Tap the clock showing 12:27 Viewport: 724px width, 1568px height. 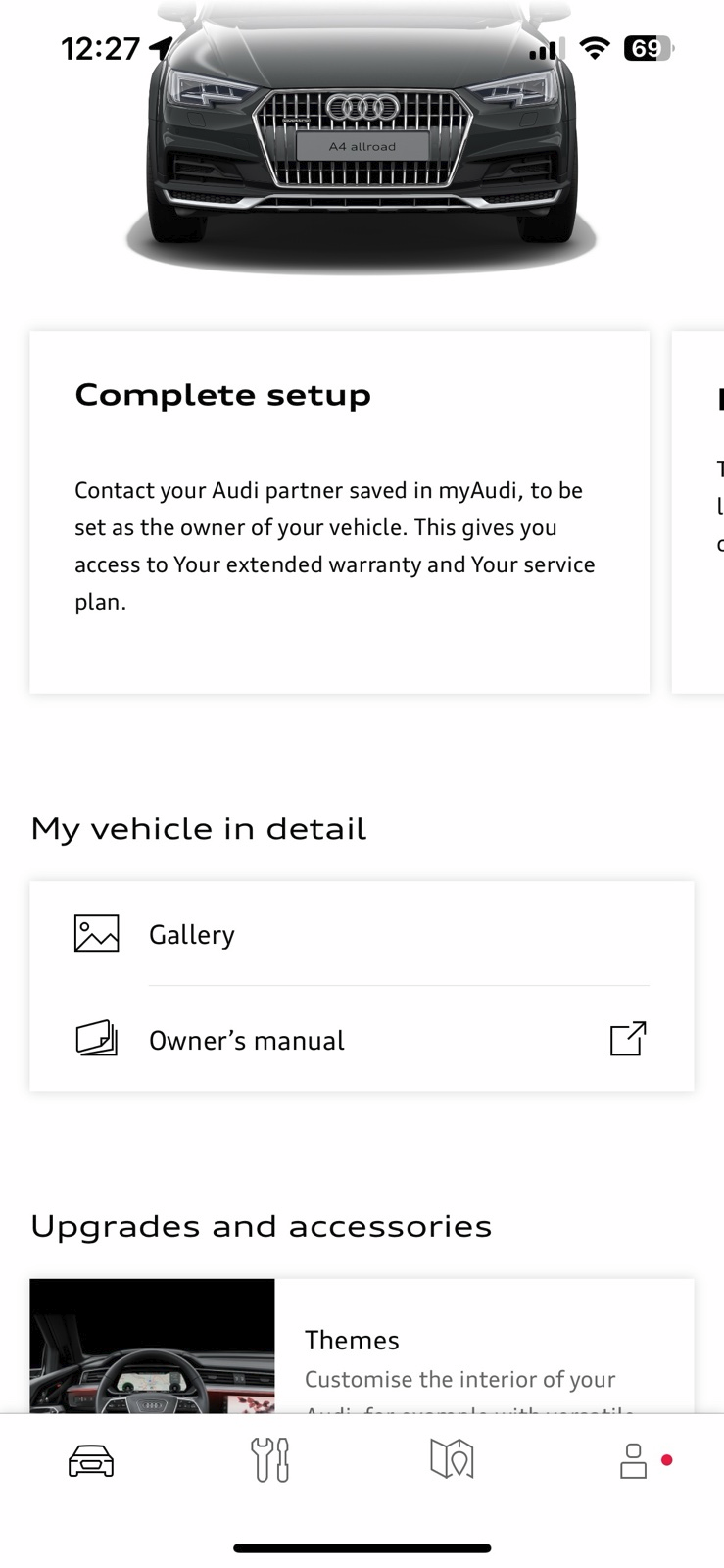point(101,49)
